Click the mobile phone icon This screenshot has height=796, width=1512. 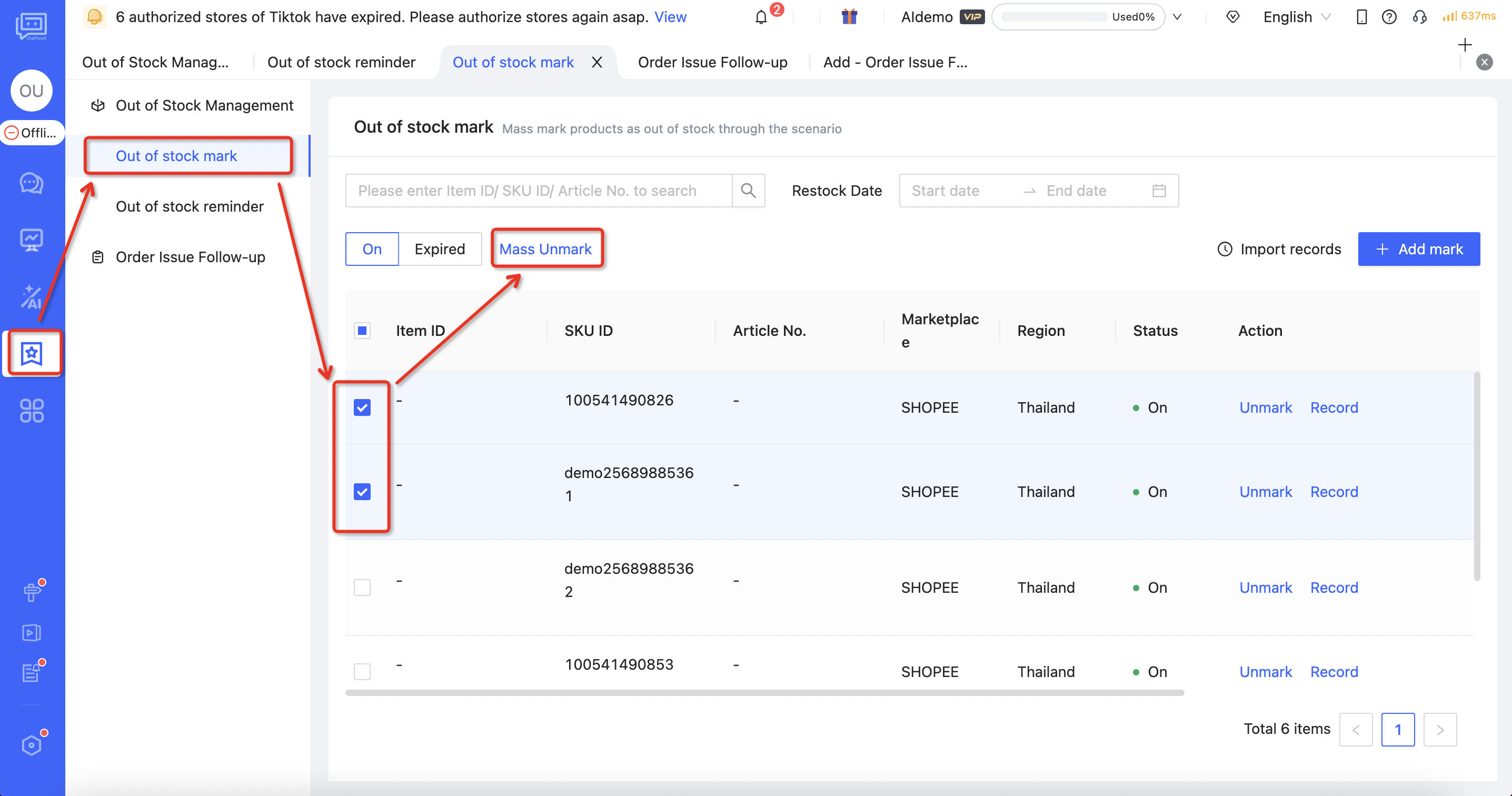[x=1362, y=17]
